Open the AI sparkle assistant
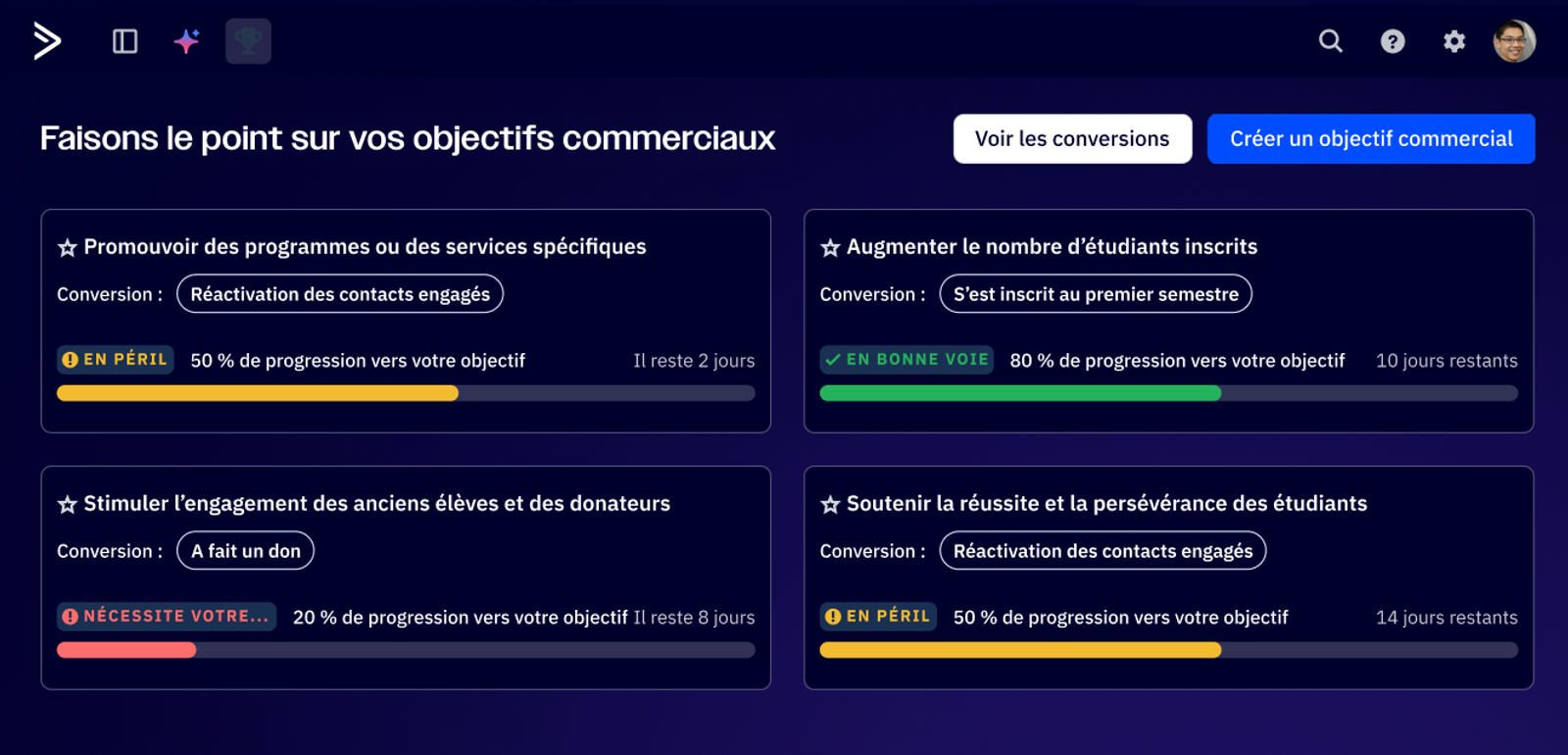This screenshot has width=1568, height=755. click(x=186, y=41)
